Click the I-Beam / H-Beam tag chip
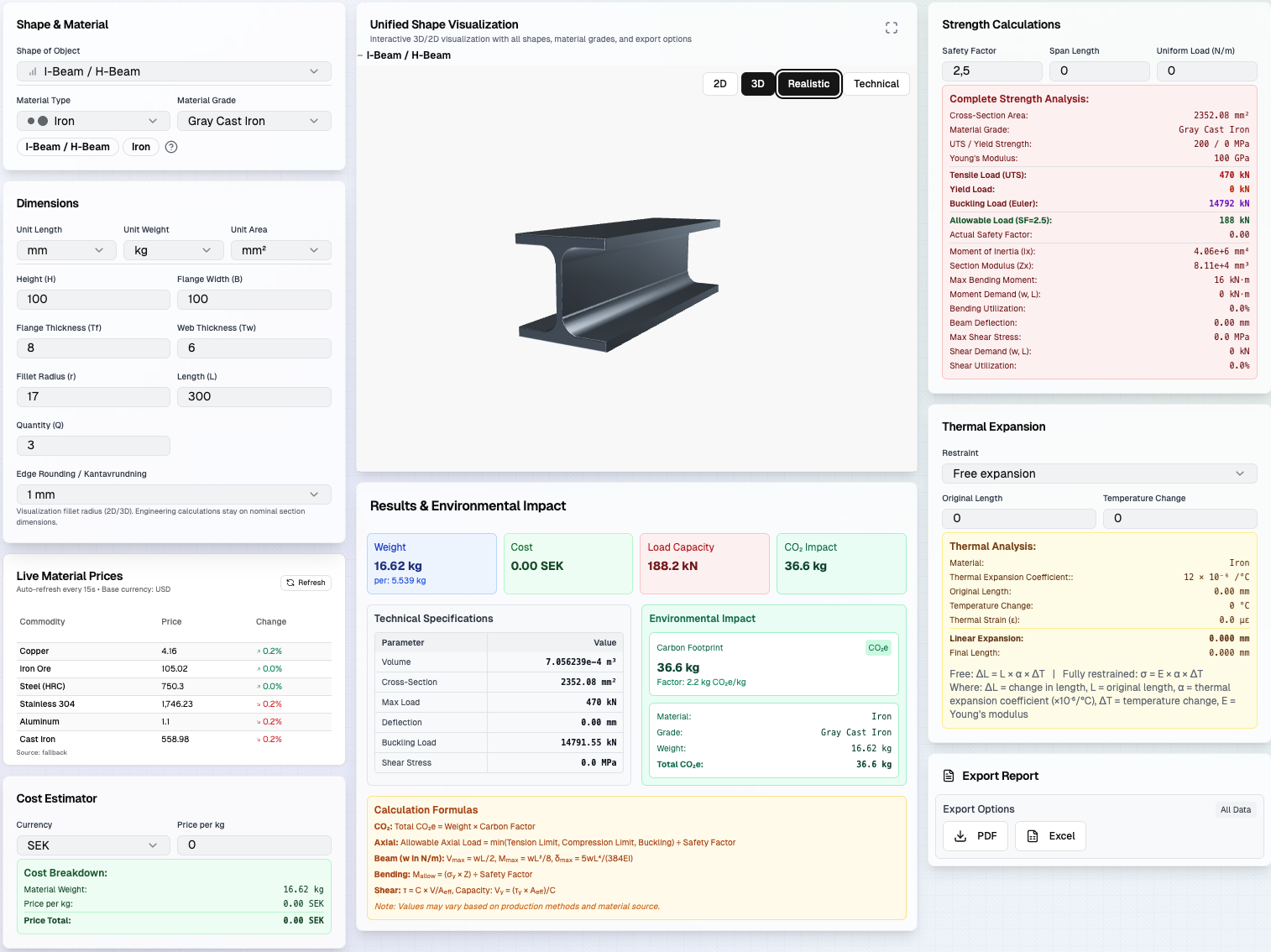This screenshot has width=1271, height=952. pyautogui.click(x=67, y=147)
